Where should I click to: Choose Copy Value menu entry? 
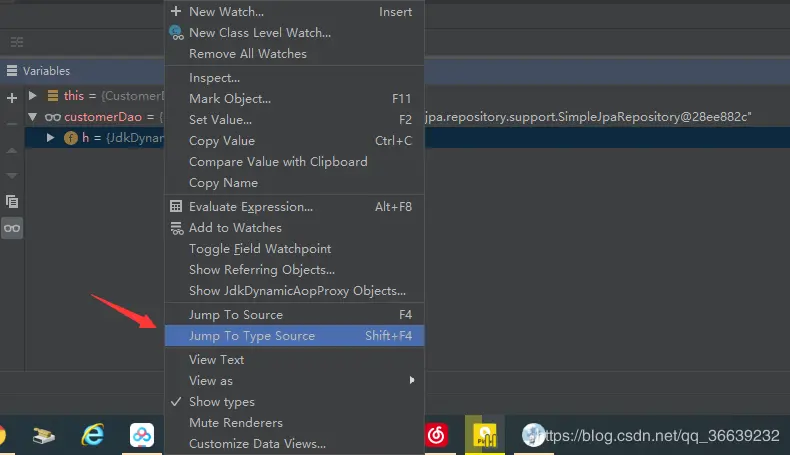294,141
